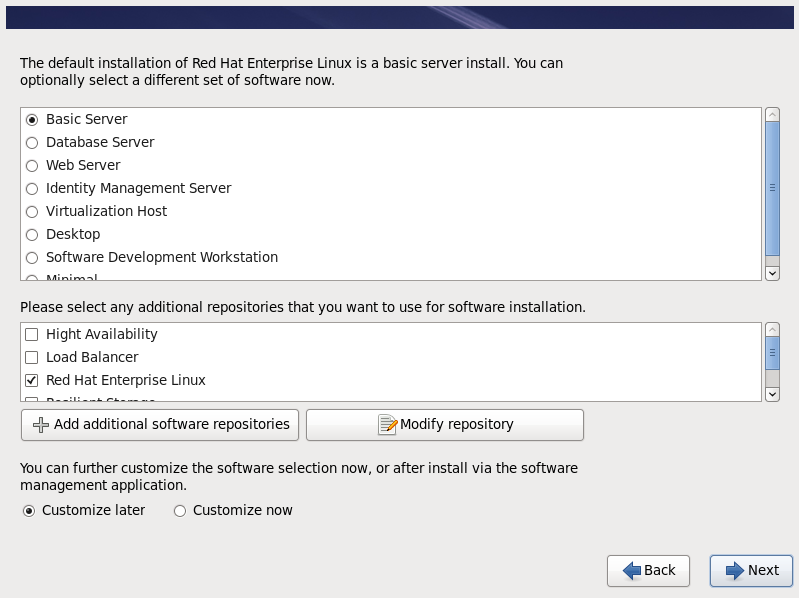Viewport: 799px width, 598px height.
Task: Click the 'Web Server' label text
Action: click(83, 165)
